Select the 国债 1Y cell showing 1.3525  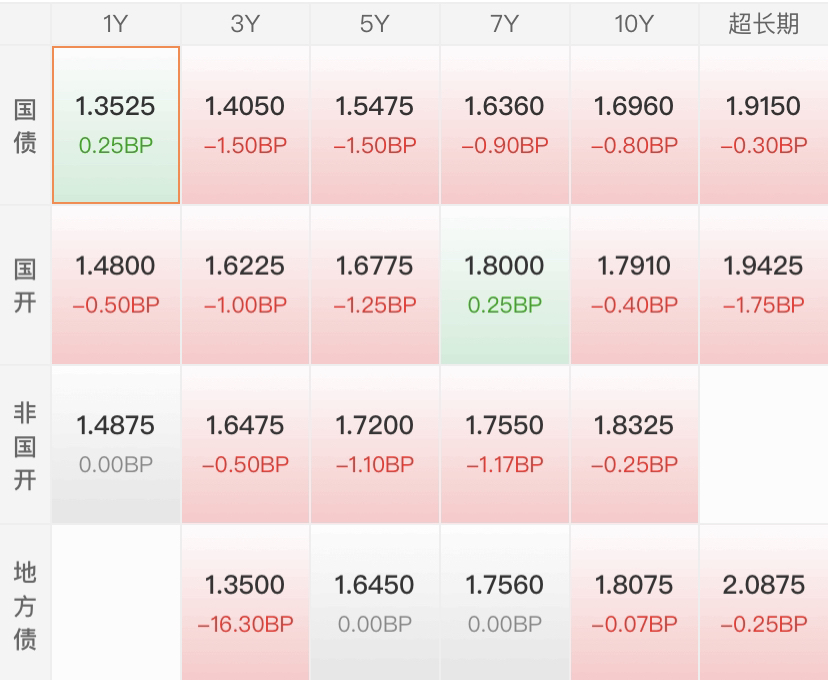click(116, 125)
